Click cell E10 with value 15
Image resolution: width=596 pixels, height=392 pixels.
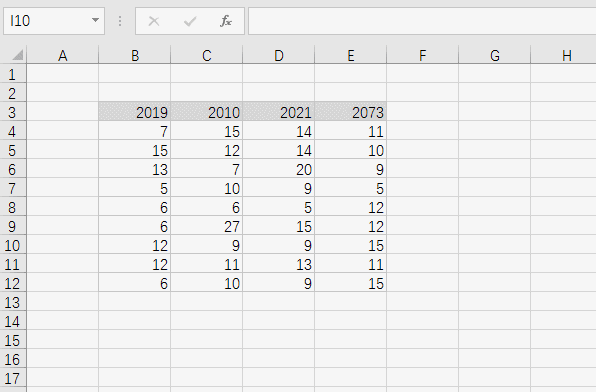[x=350, y=245]
